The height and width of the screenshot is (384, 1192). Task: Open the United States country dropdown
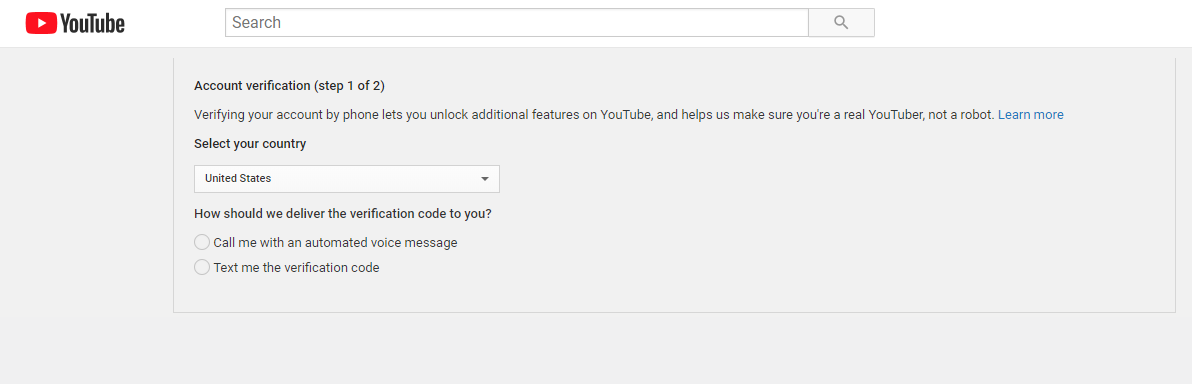[x=347, y=179]
